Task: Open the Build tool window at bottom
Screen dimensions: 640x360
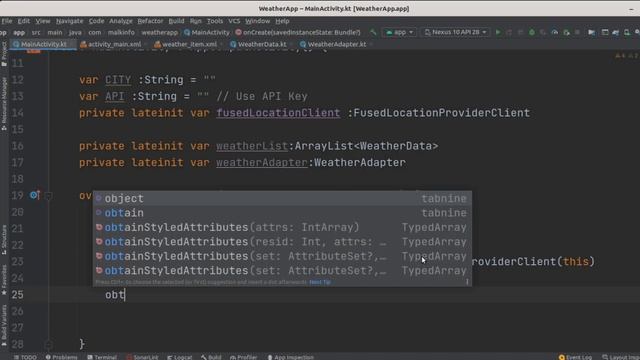Action: coord(211,357)
